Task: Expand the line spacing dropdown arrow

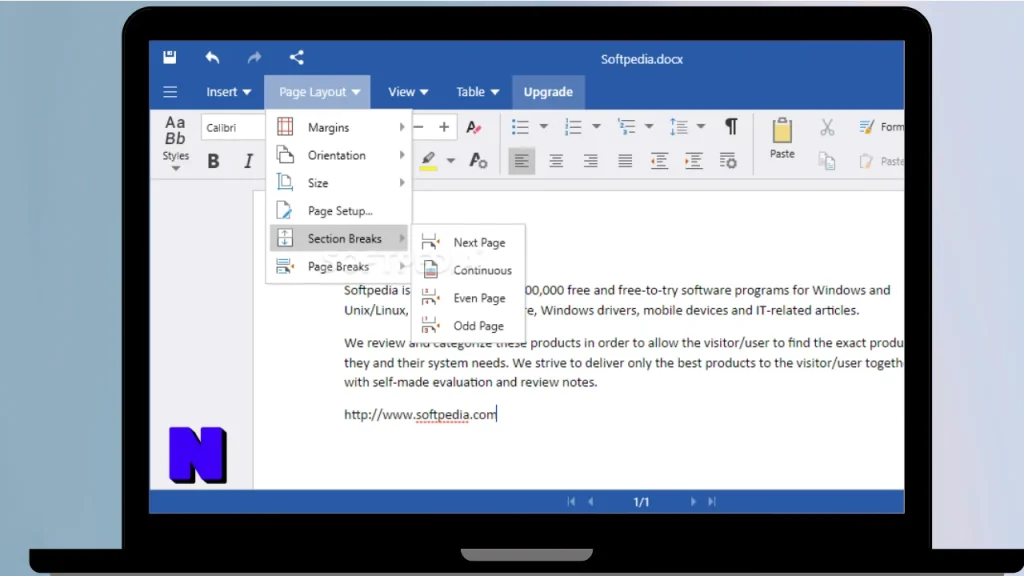Action: pyautogui.click(x=701, y=127)
